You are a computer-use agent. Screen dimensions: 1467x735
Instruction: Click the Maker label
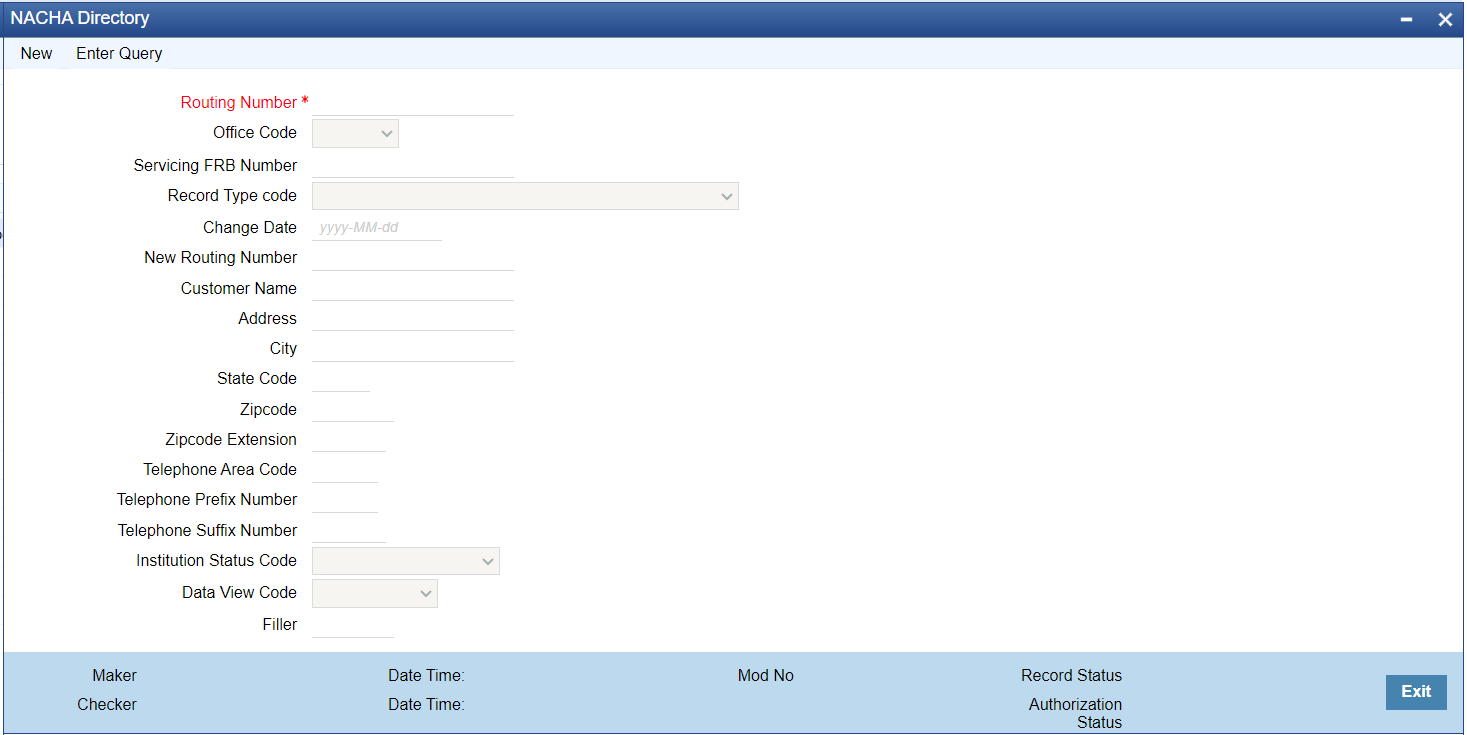pos(114,675)
